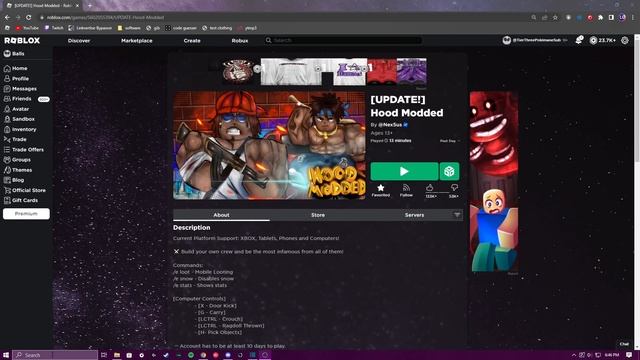This screenshot has height=360, width=640.
Task: Click the red monster skyscraper ad
Action: [494, 181]
